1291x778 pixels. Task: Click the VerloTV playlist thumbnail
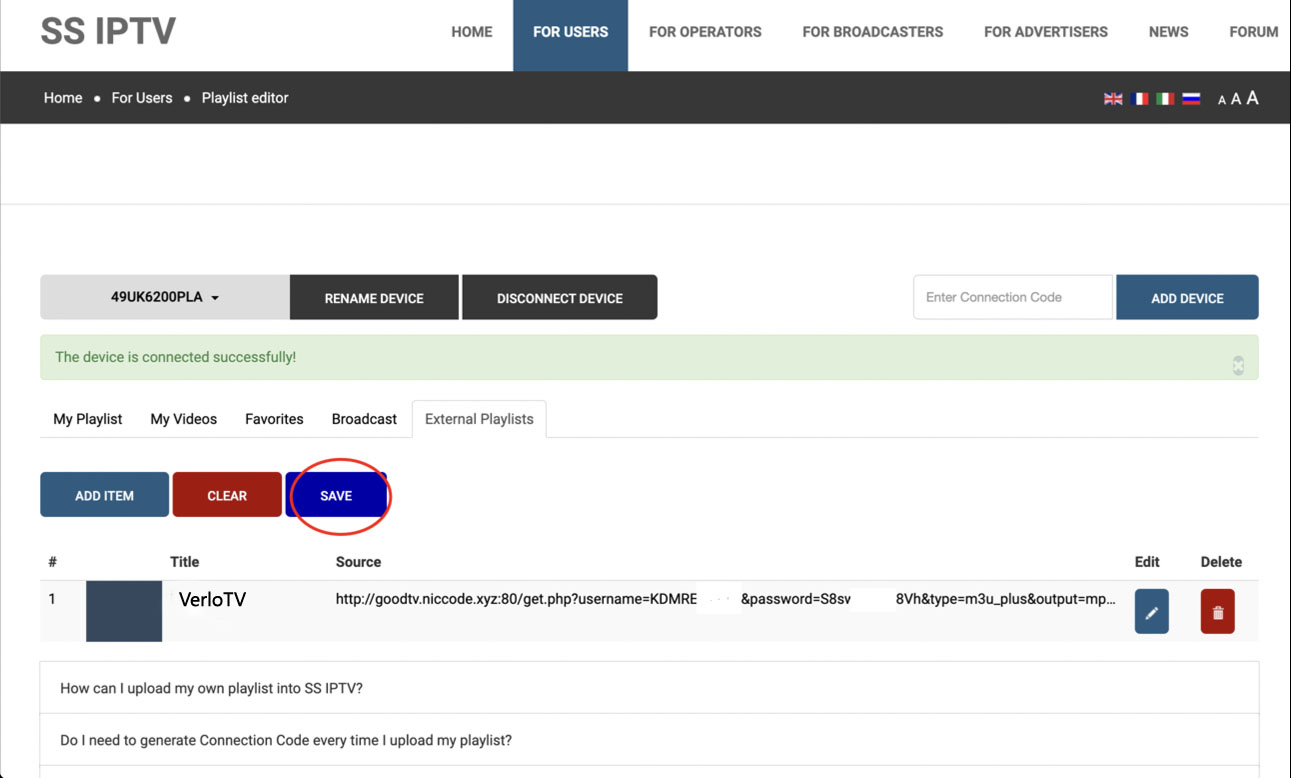tap(124, 611)
